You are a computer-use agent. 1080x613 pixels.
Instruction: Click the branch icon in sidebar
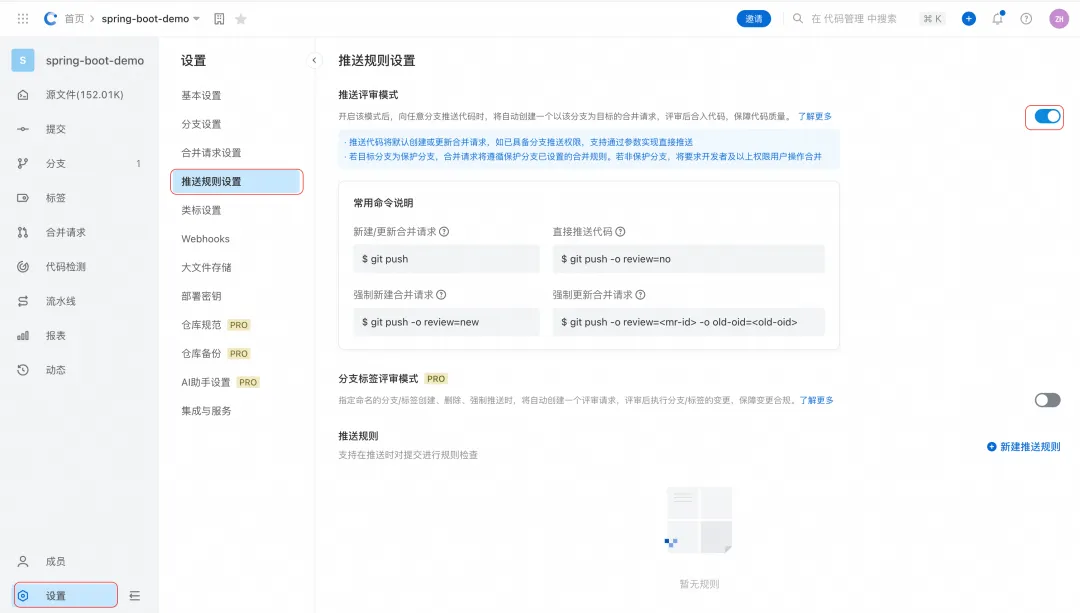[x=23, y=163]
